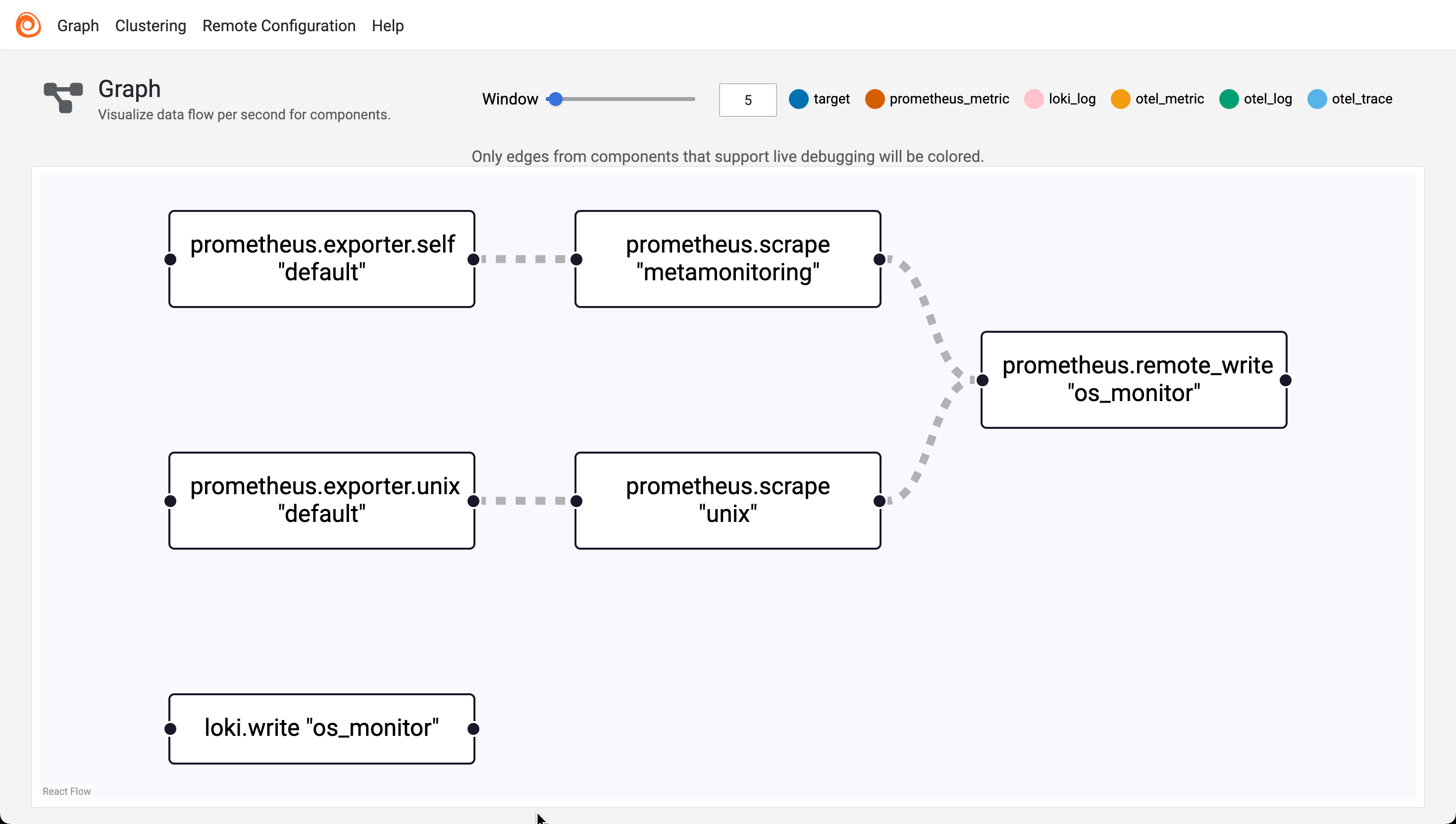The height and width of the screenshot is (824, 1456).
Task: Click the yellow otel_metric legend dot
Action: click(1120, 99)
